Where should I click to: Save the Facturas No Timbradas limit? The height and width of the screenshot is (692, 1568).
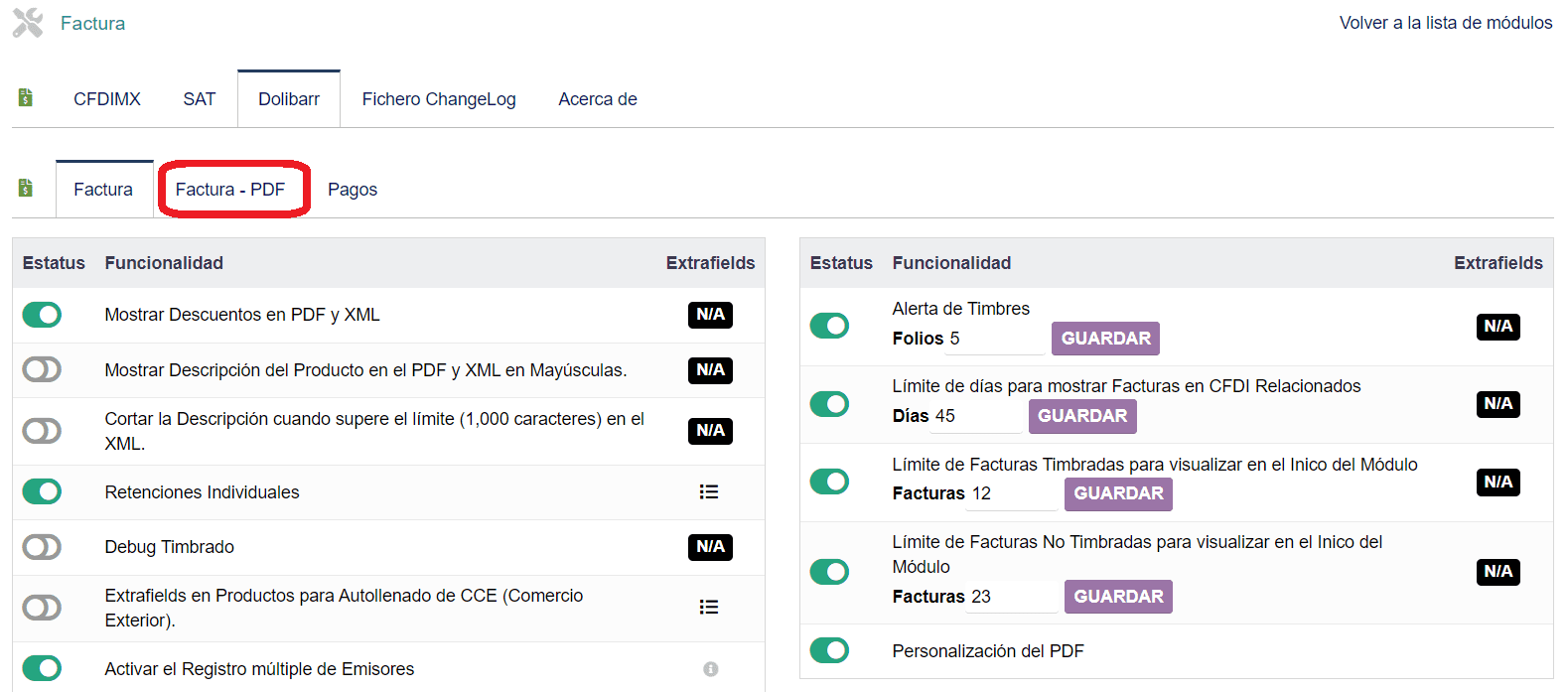(1118, 597)
